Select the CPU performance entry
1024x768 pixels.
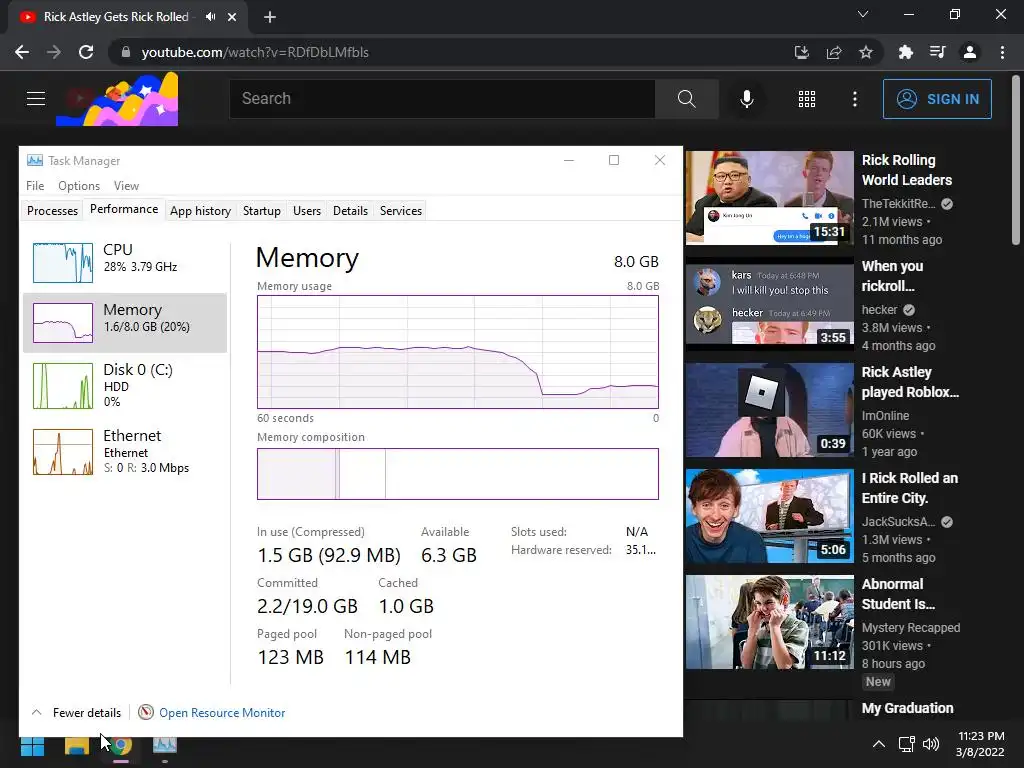click(125, 263)
